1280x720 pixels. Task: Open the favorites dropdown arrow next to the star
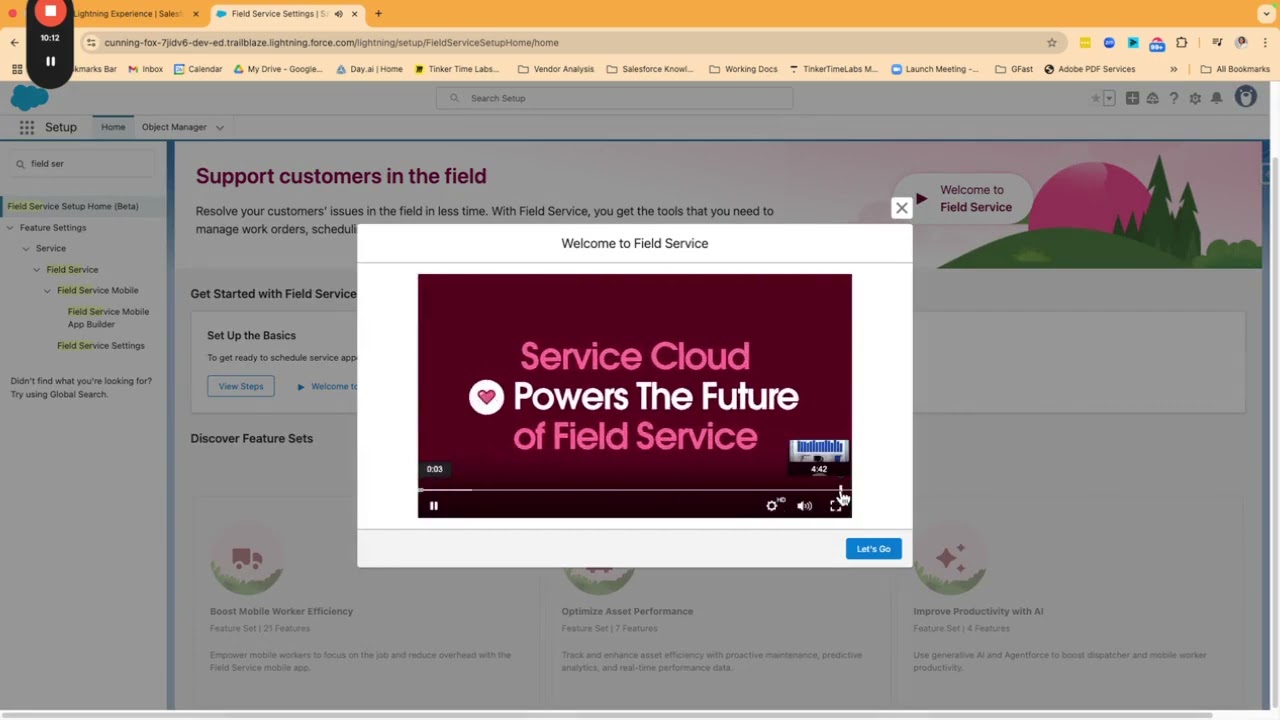pos(1109,98)
